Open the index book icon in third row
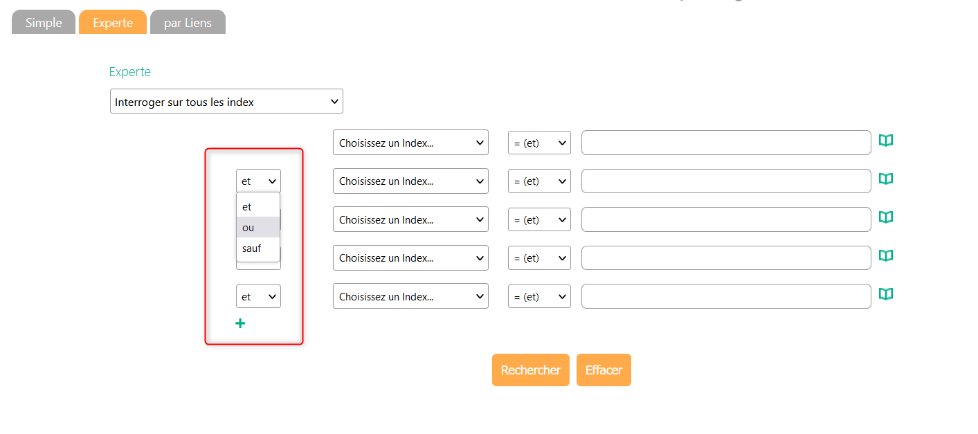Screen dimensions: 978x434 (885, 217)
